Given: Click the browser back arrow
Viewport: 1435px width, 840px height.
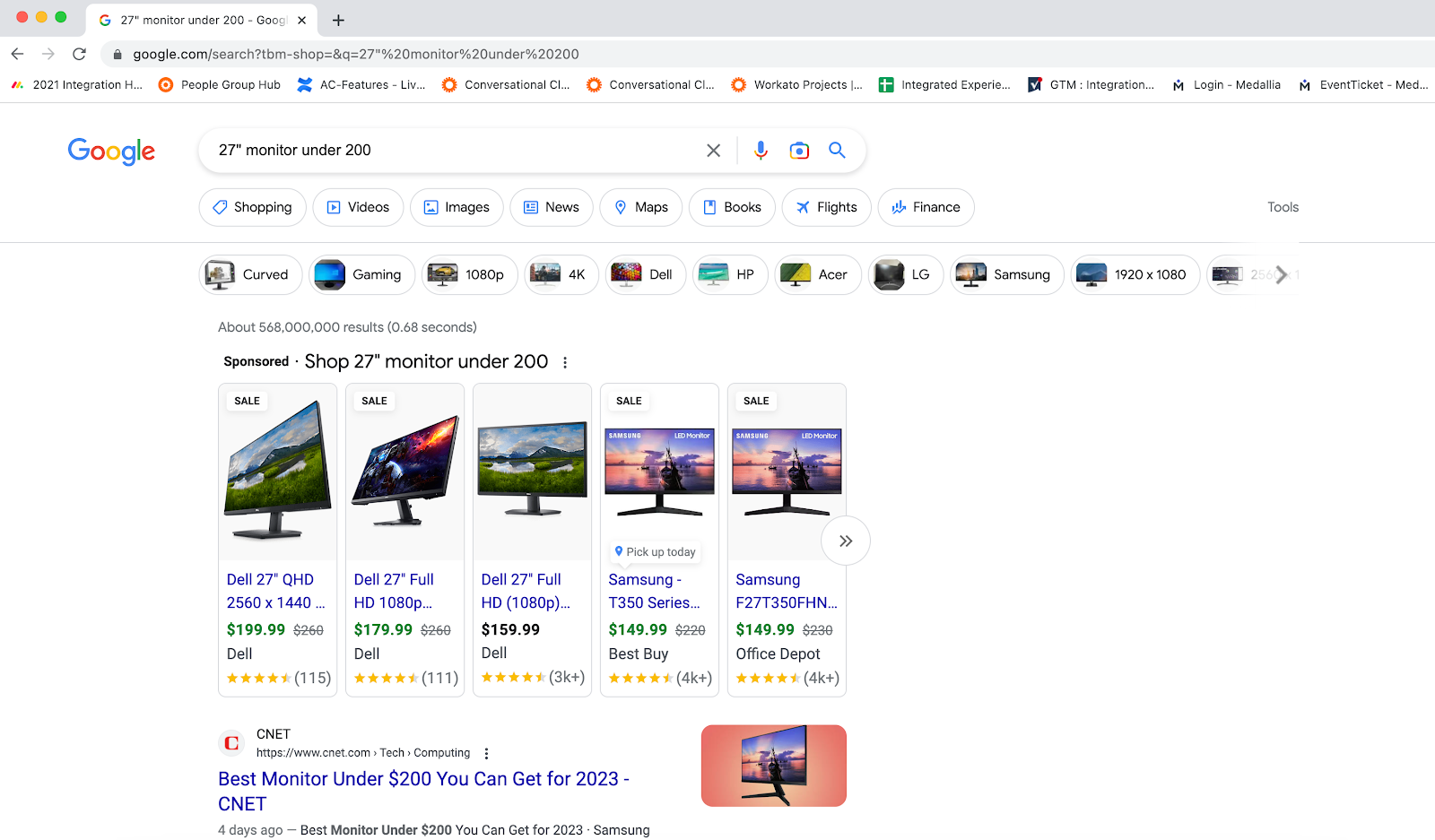Looking at the screenshot, I should point(17,54).
